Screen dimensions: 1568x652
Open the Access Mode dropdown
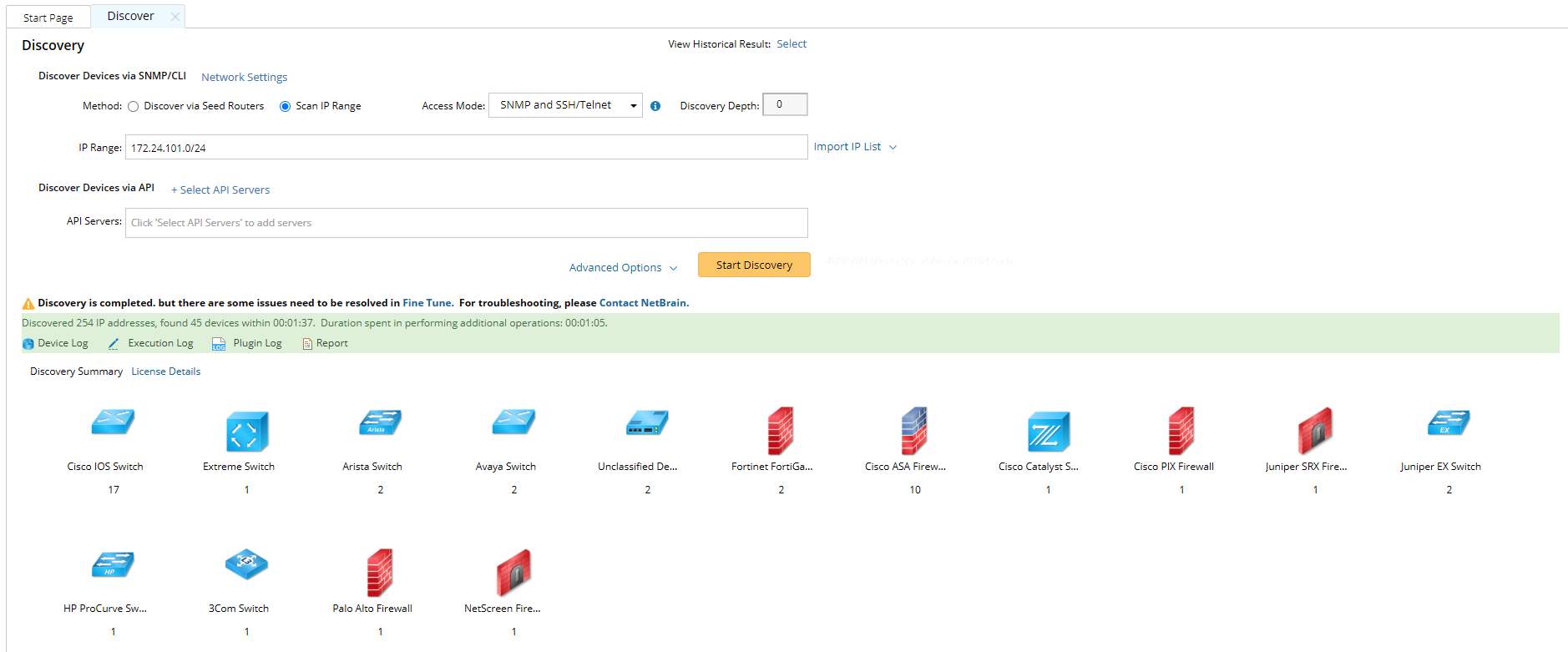point(565,105)
